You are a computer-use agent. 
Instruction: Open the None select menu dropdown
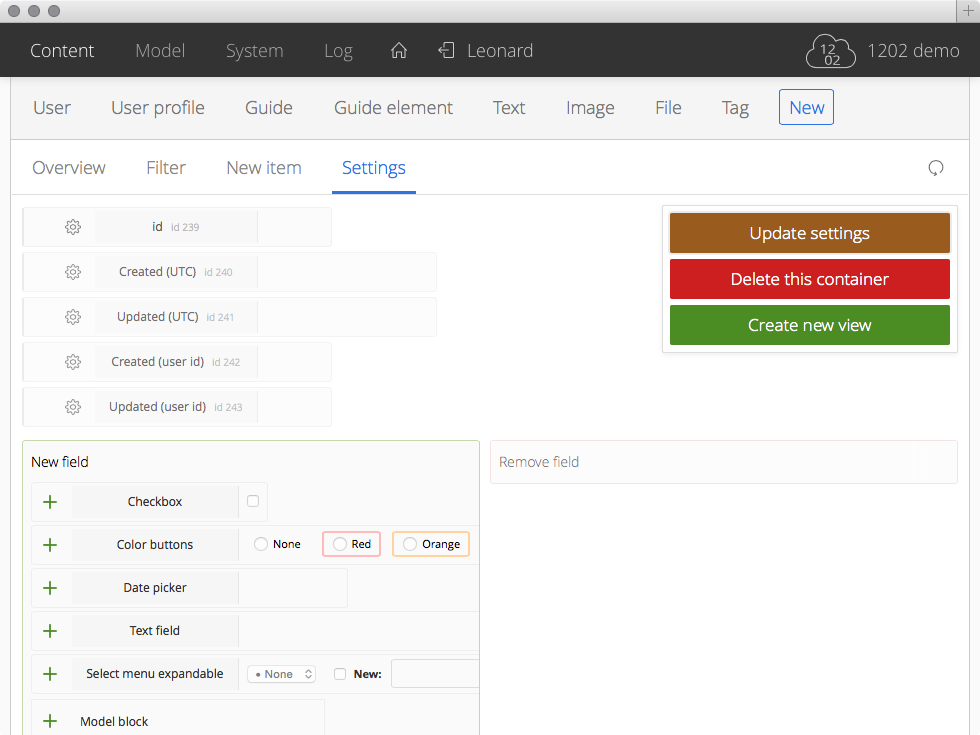pyautogui.click(x=281, y=674)
